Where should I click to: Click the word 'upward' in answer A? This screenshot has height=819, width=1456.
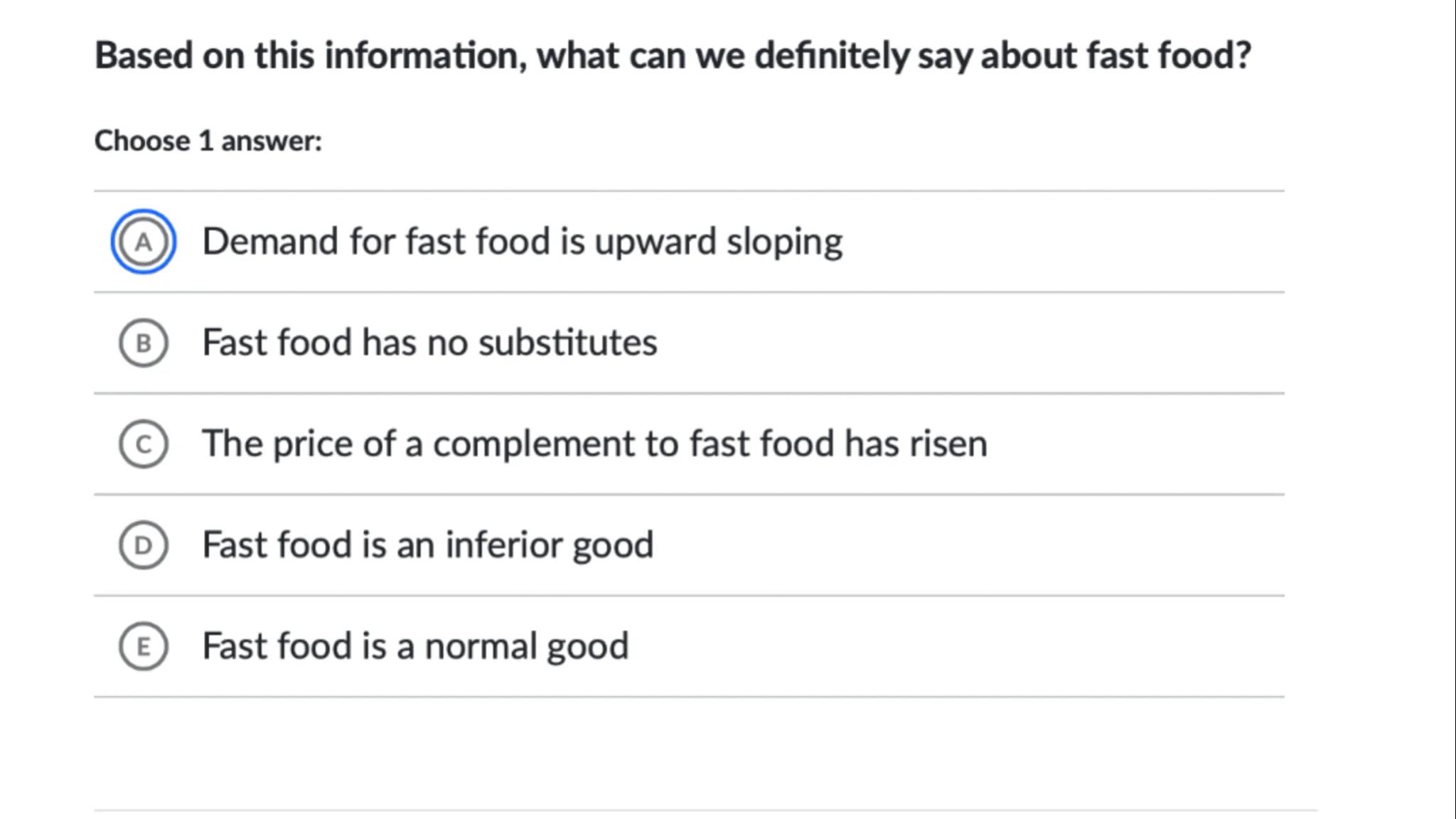[655, 242]
